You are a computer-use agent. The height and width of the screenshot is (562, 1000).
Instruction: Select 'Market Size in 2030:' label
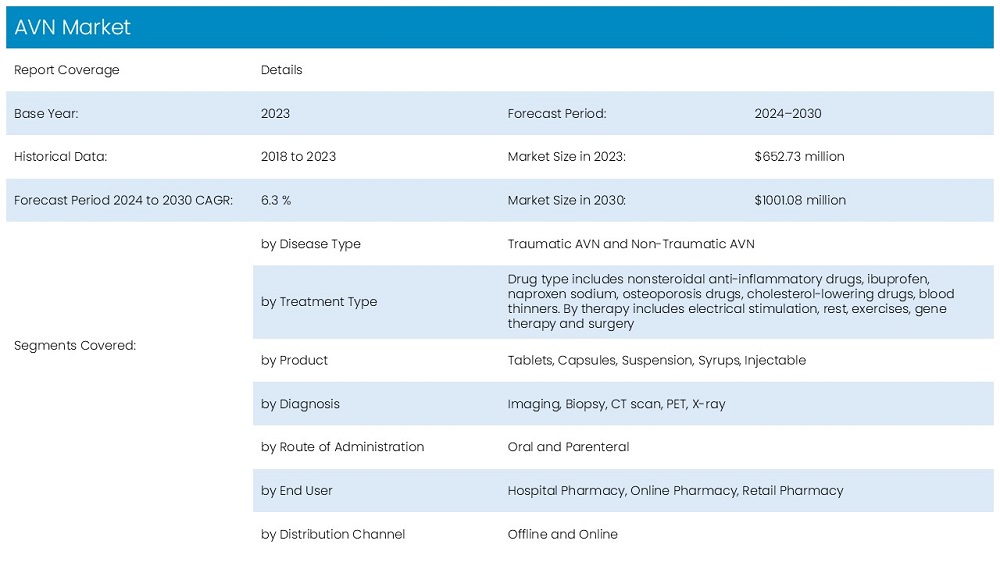click(x=566, y=200)
